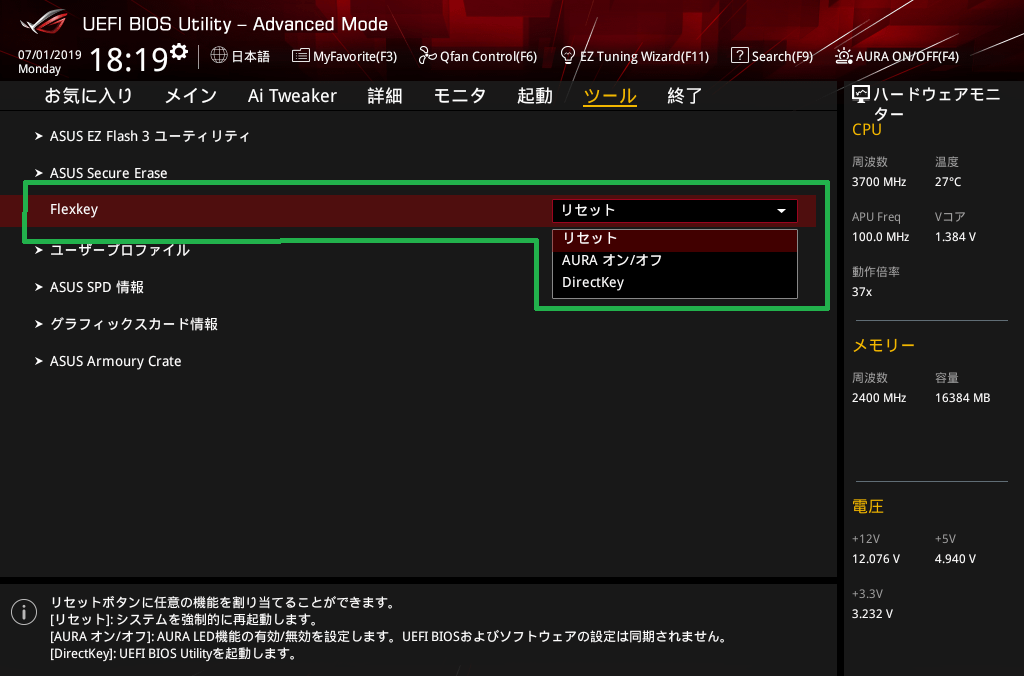Click the AURA ON/OFF light icon
Image resolution: width=1024 pixels, height=676 pixels.
tap(843, 56)
